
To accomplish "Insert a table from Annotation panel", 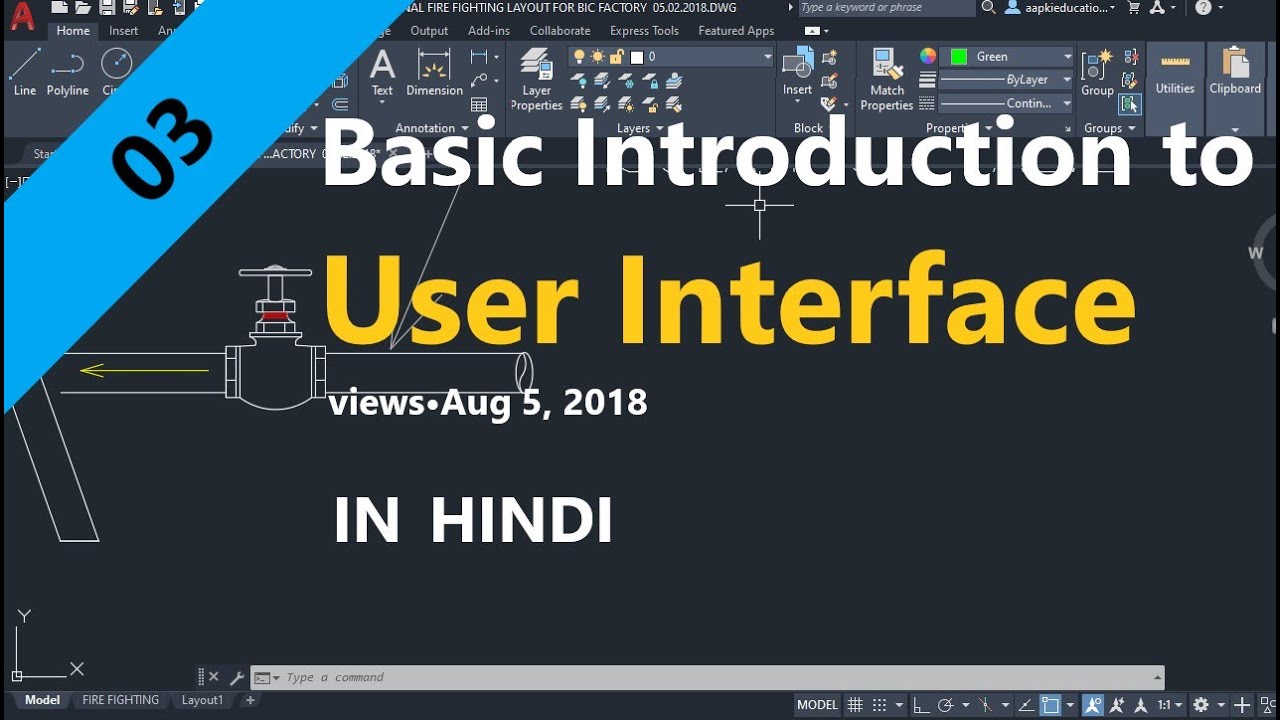I will click(x=479, y=104).
